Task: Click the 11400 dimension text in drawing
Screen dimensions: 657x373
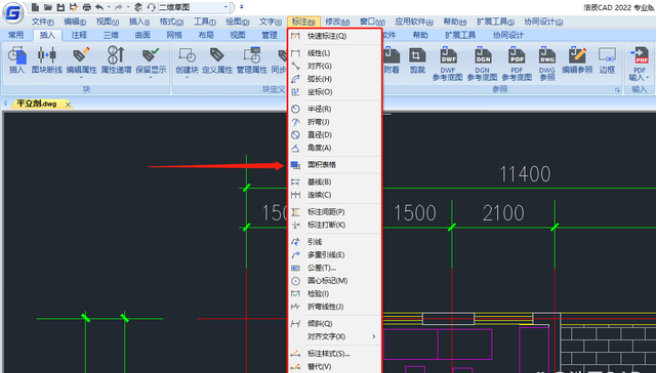Action: click(525, 174)
